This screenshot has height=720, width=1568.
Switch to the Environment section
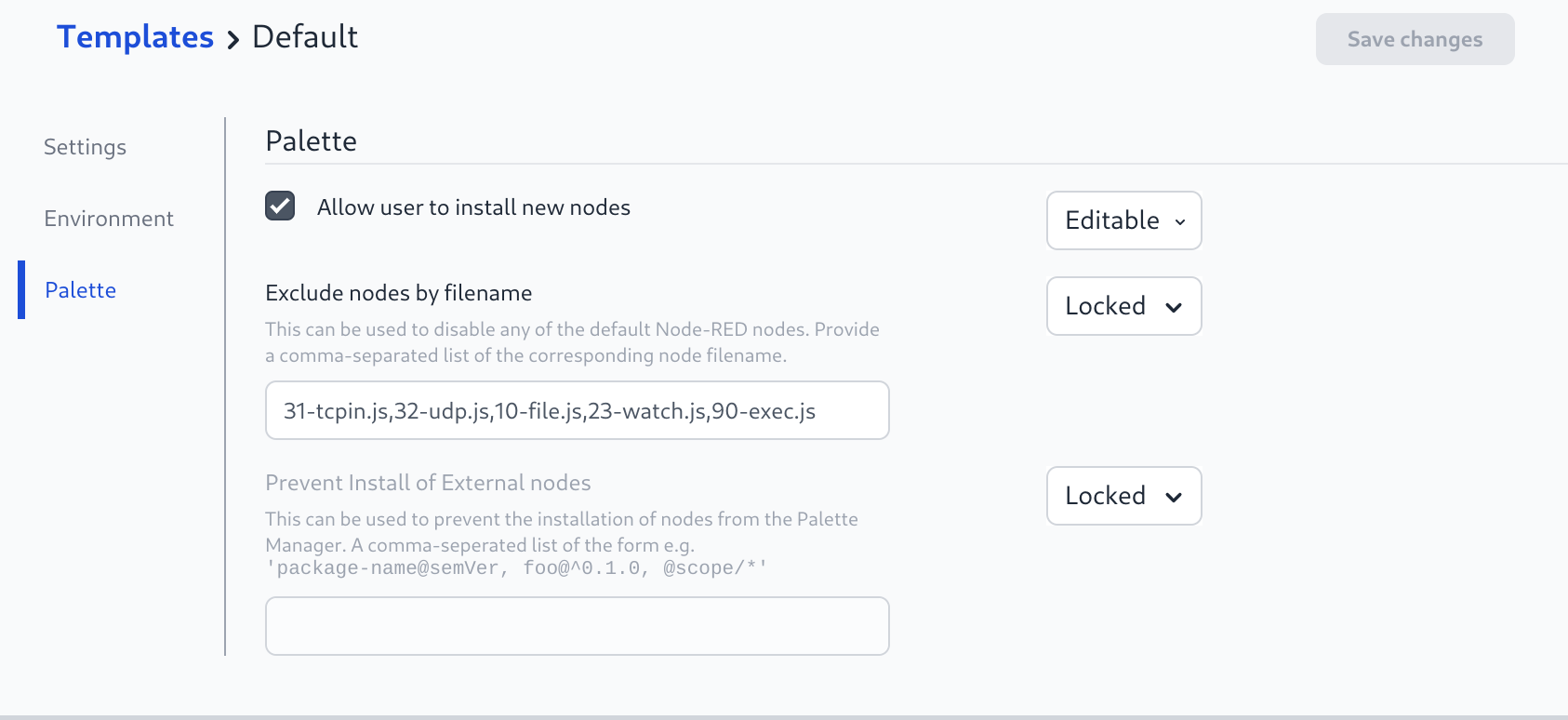coord(109,219)
